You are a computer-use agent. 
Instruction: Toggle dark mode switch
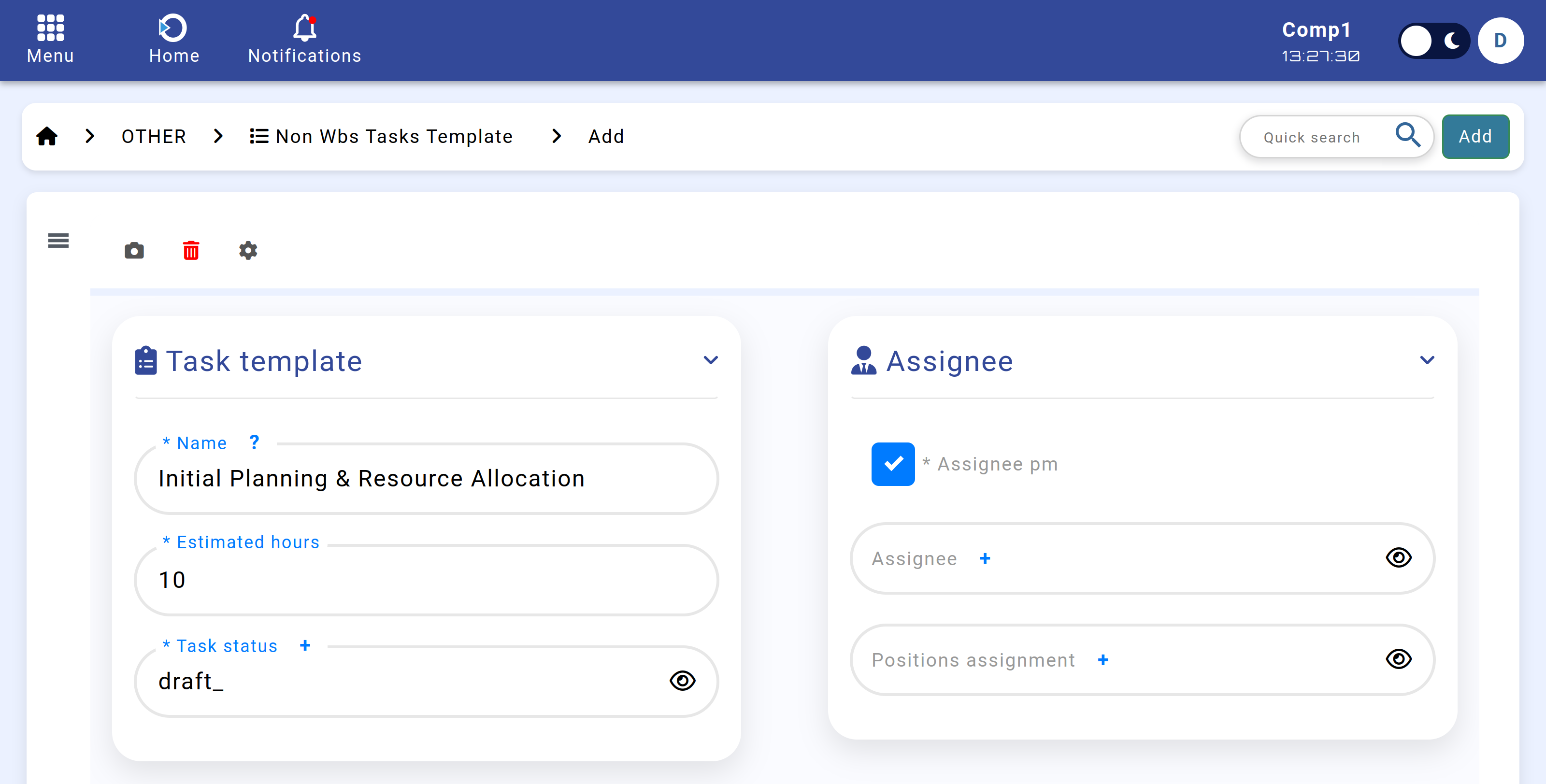tap(1434, 41)
